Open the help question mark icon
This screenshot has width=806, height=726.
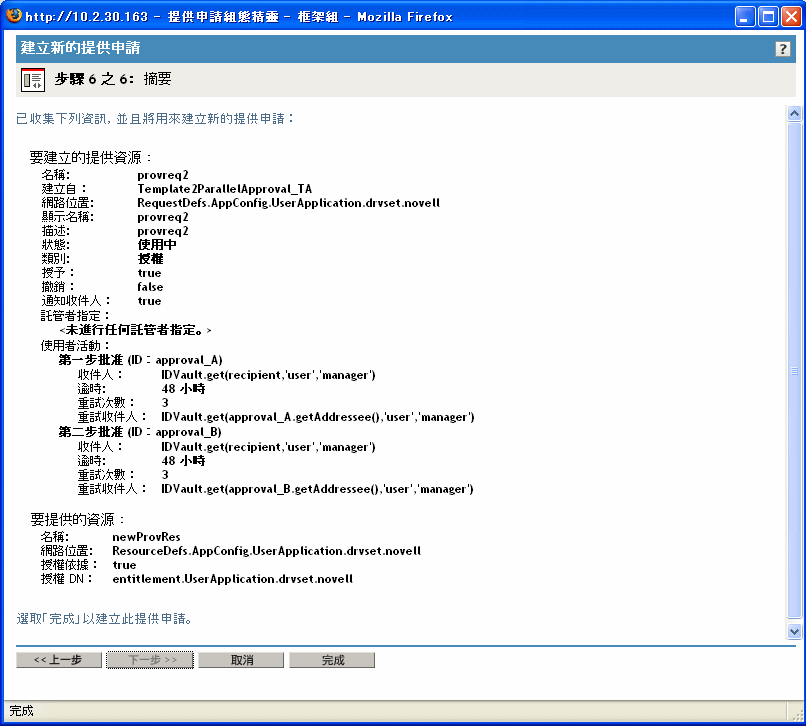coord(782,49)
